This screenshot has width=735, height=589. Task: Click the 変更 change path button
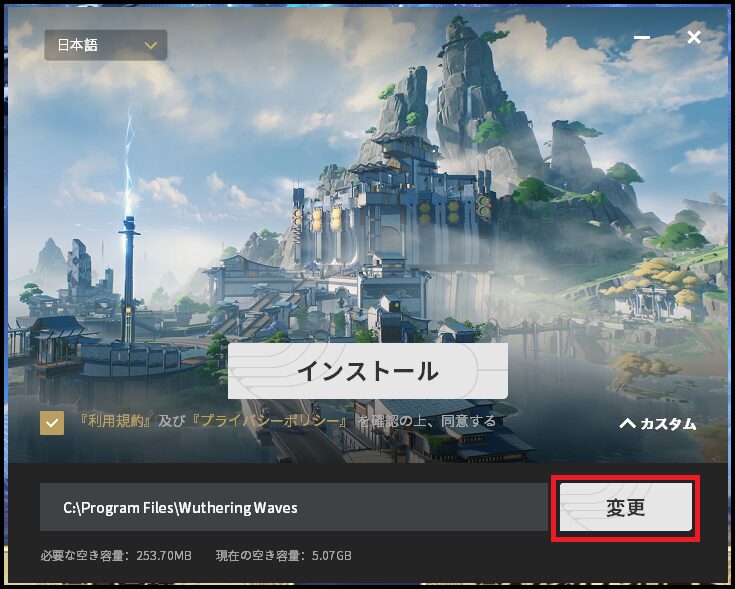click(x=626, y=507)
